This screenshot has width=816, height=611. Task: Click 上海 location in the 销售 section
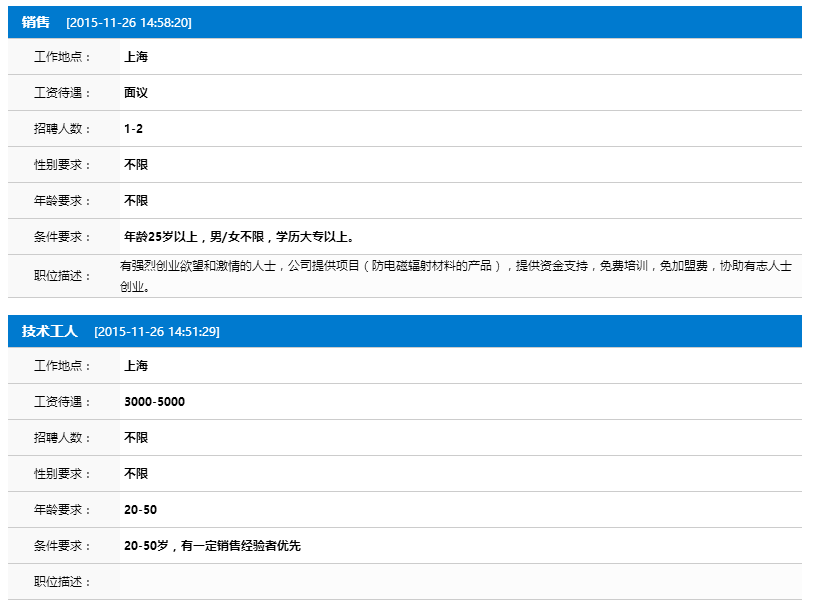[136, 57]
